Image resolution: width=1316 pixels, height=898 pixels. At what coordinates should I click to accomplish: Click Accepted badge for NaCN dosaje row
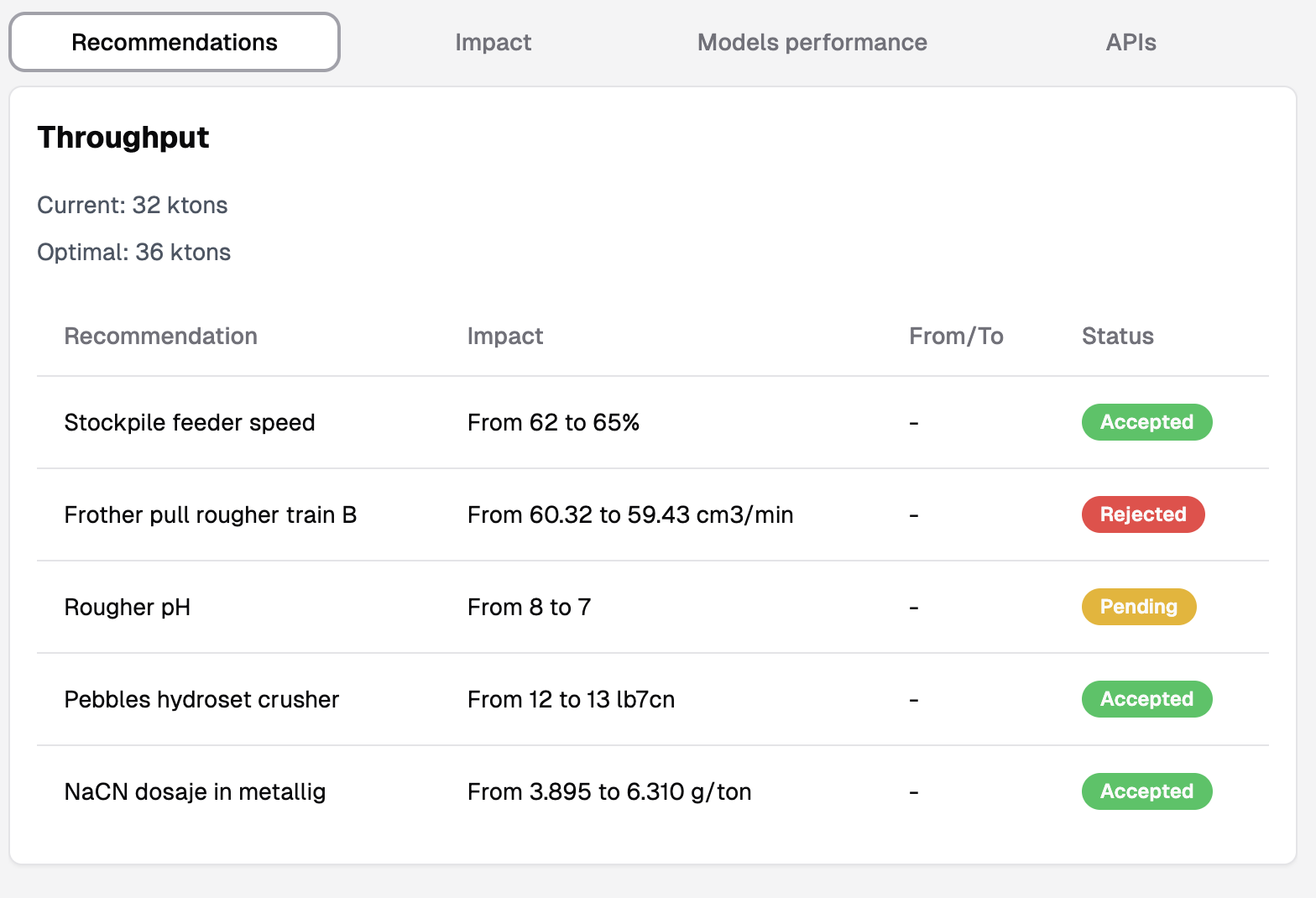1146,791
